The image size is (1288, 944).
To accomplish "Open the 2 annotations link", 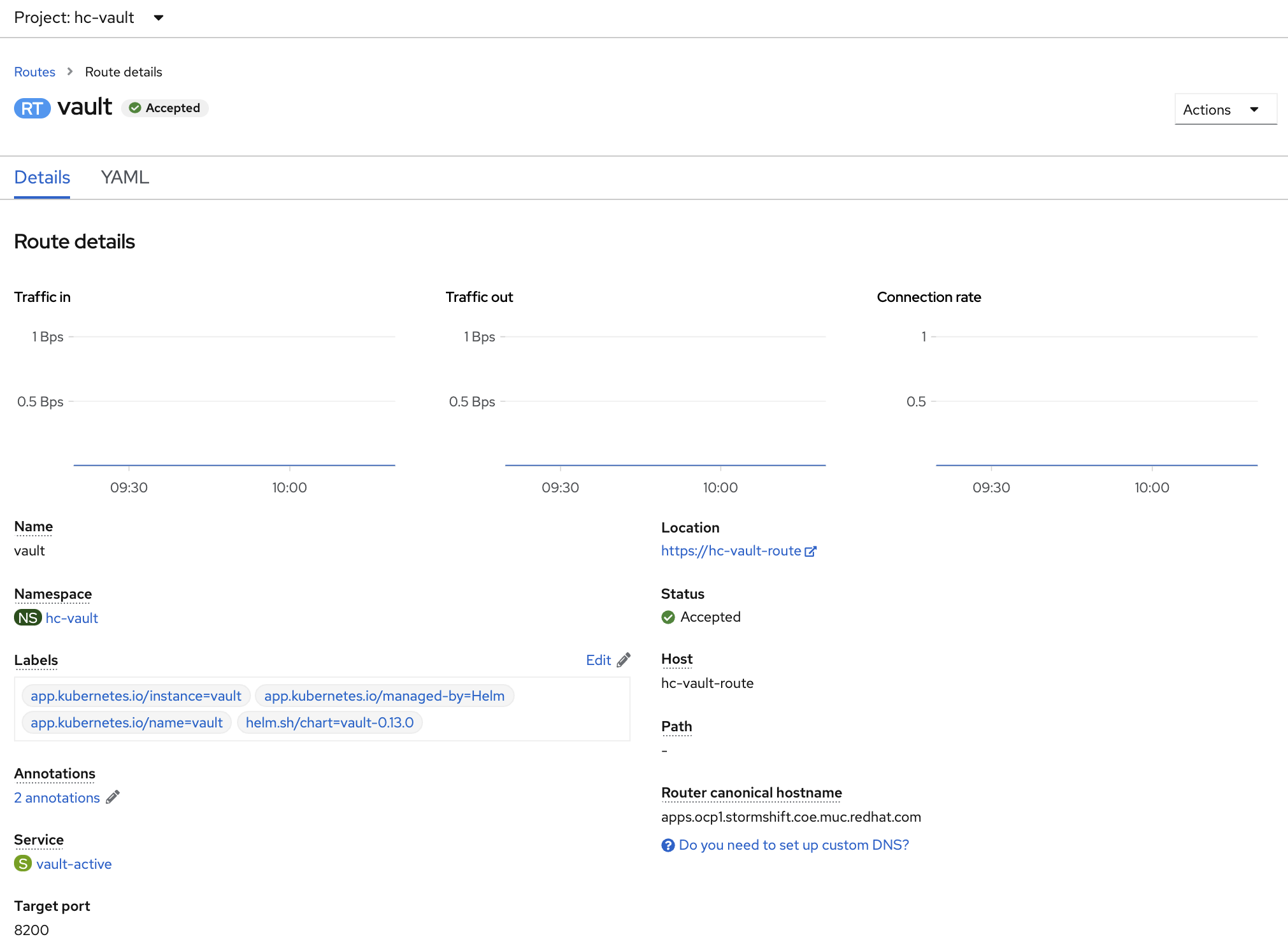I will point(57,797).
